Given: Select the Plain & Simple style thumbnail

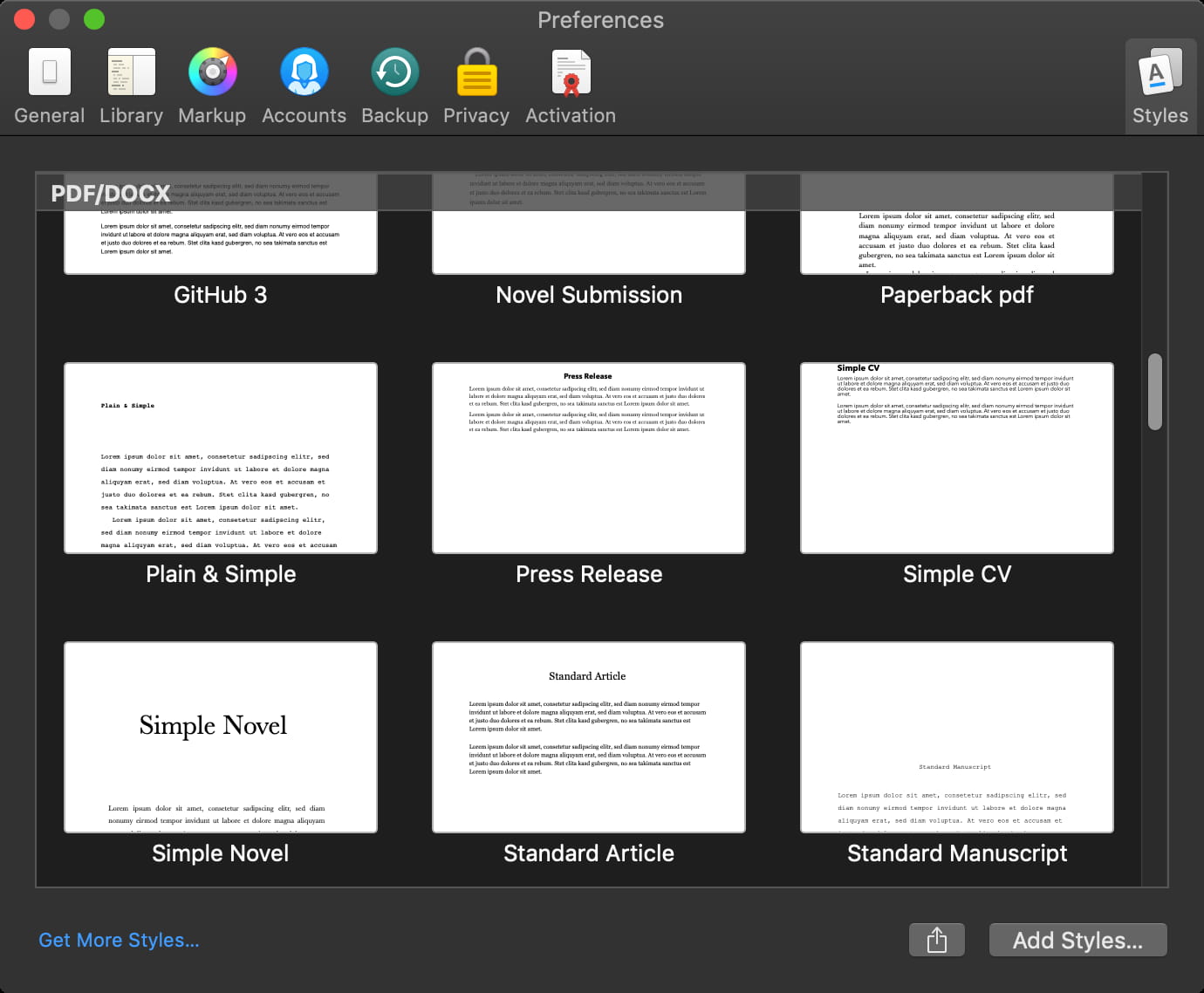Looking at the screenshot, I should [221, 458].
